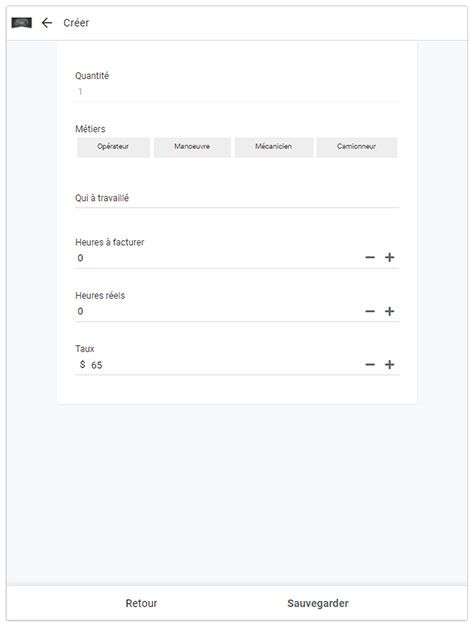Decrease Heures à facturer with minus icon
The height and width of the screenshot is (626, 471).
click(370, 258)
